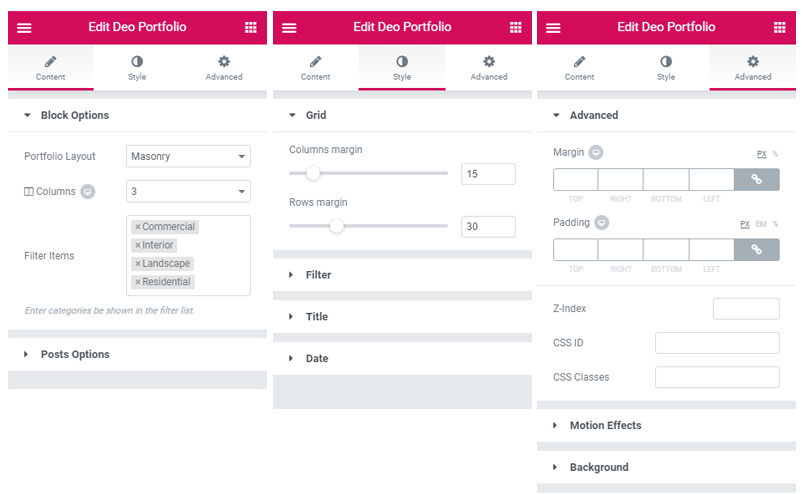Click widgets grid icon in the right panel
Image resolution: width=804 pixels, height=494 pixels.
pos(779,27)
